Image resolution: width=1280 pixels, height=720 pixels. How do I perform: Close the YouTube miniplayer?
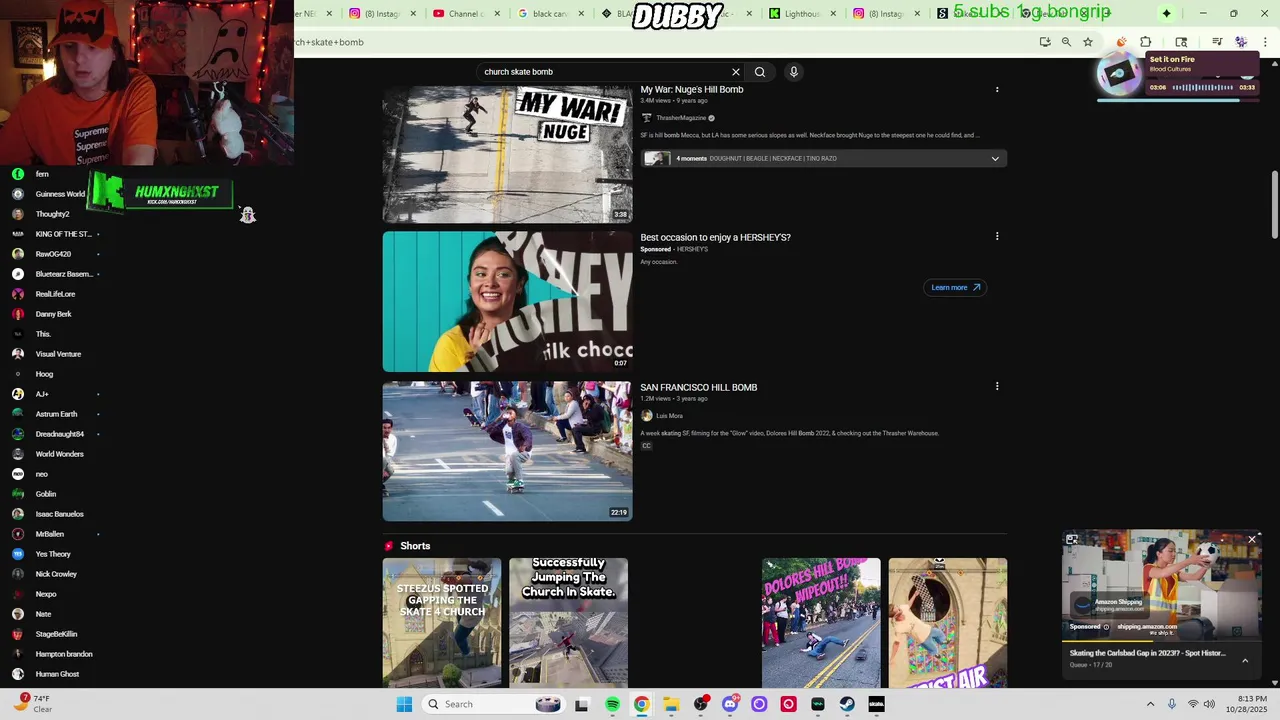click(1251, 539)
